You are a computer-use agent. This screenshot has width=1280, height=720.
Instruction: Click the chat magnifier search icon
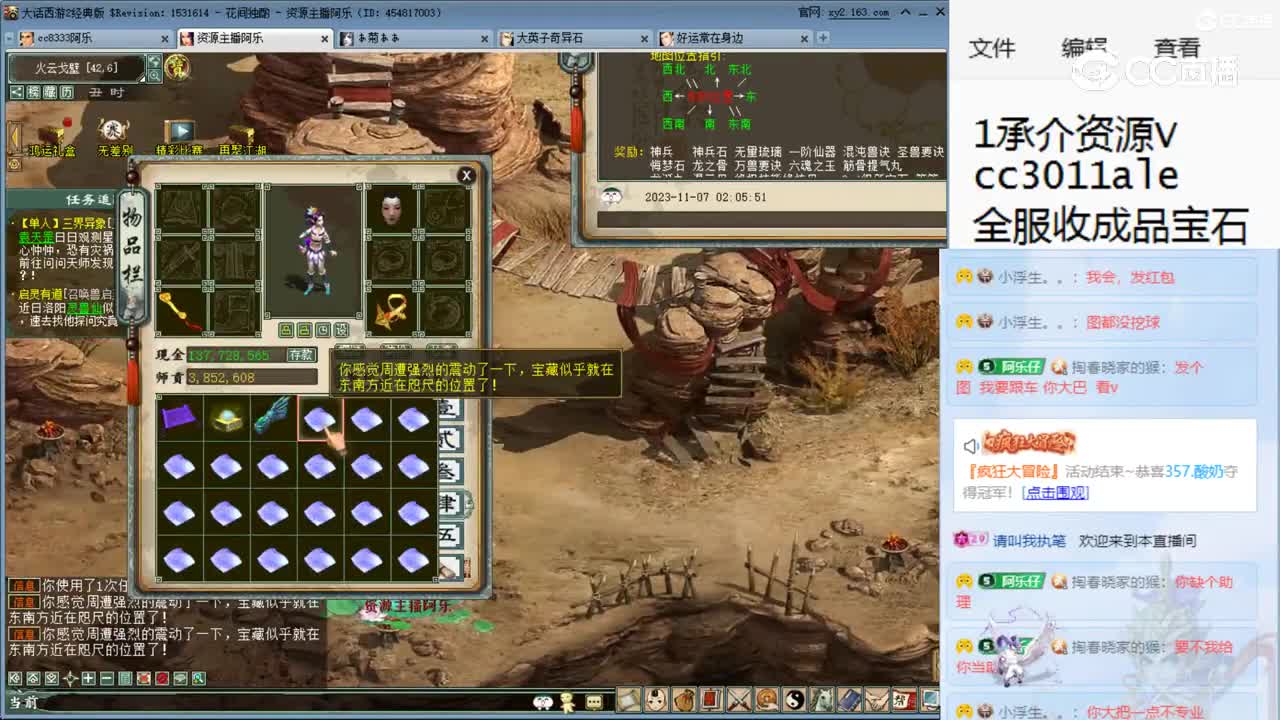point(198,678)
